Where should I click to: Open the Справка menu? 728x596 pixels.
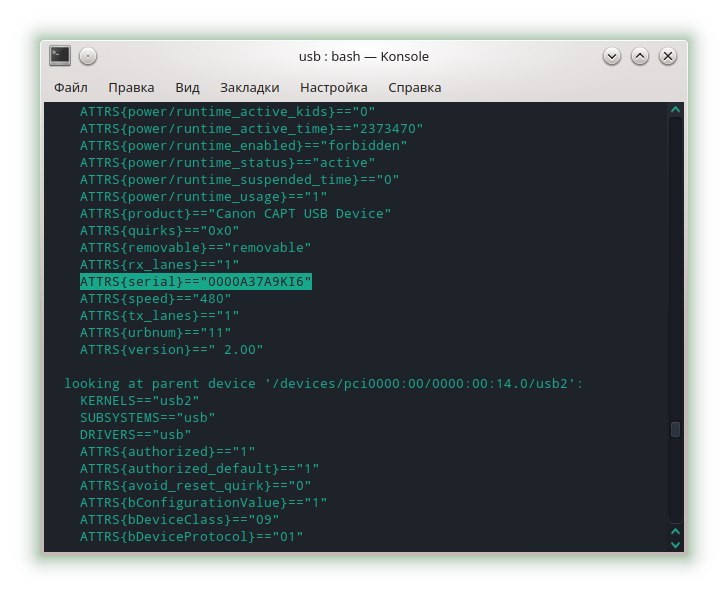coord(415,87)
